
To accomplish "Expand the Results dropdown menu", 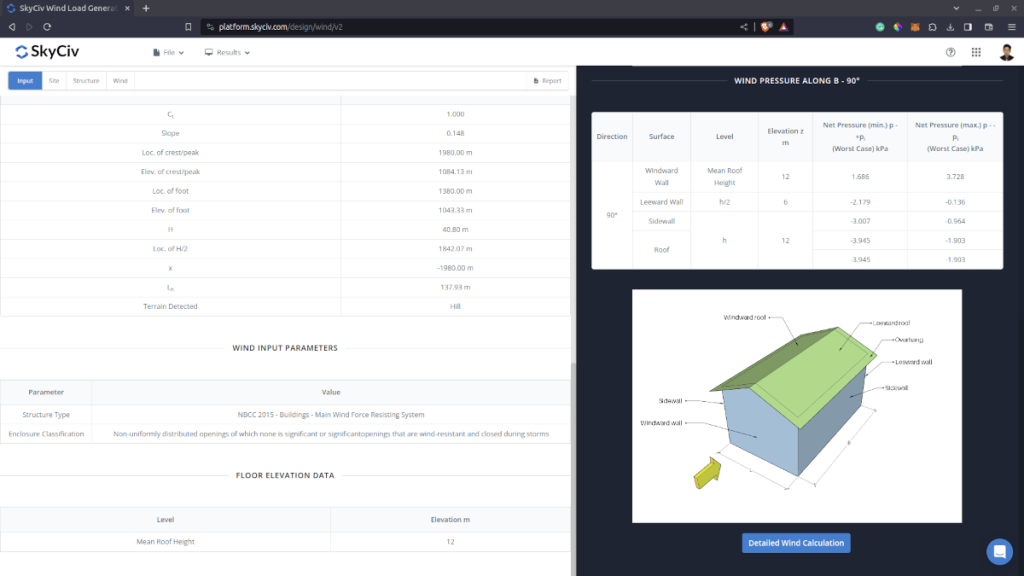I will [x=227, y=52].
